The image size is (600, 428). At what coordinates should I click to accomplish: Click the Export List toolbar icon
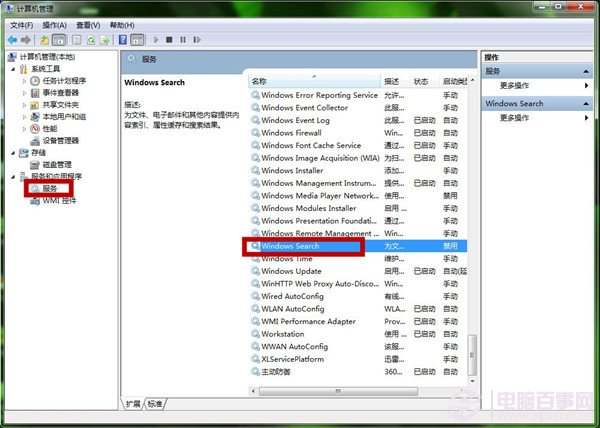(104, 40)
